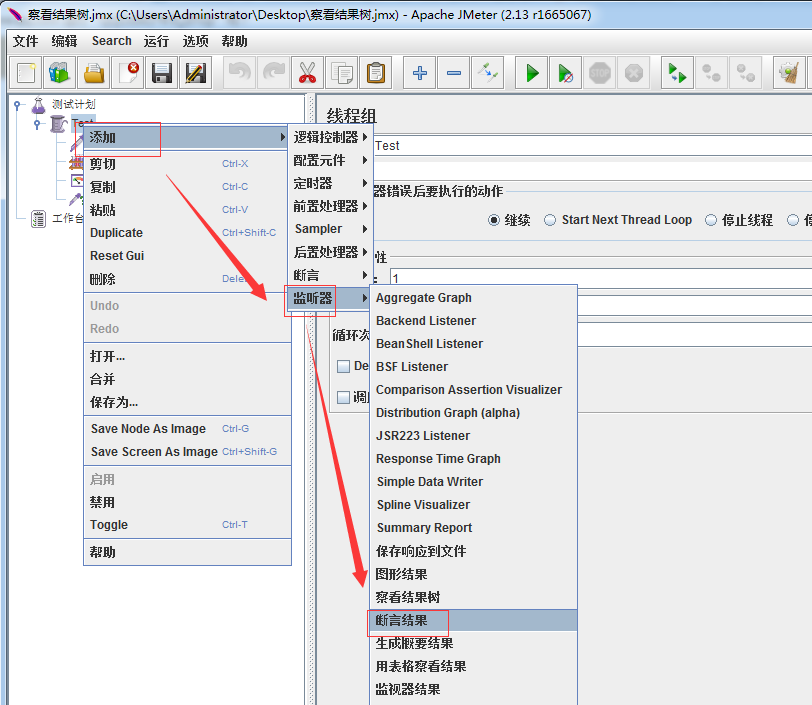Image resolution: width=812 pixels, height=705 pixels.
Task: Click Remote Stop All icon
Action: point(712,73)
